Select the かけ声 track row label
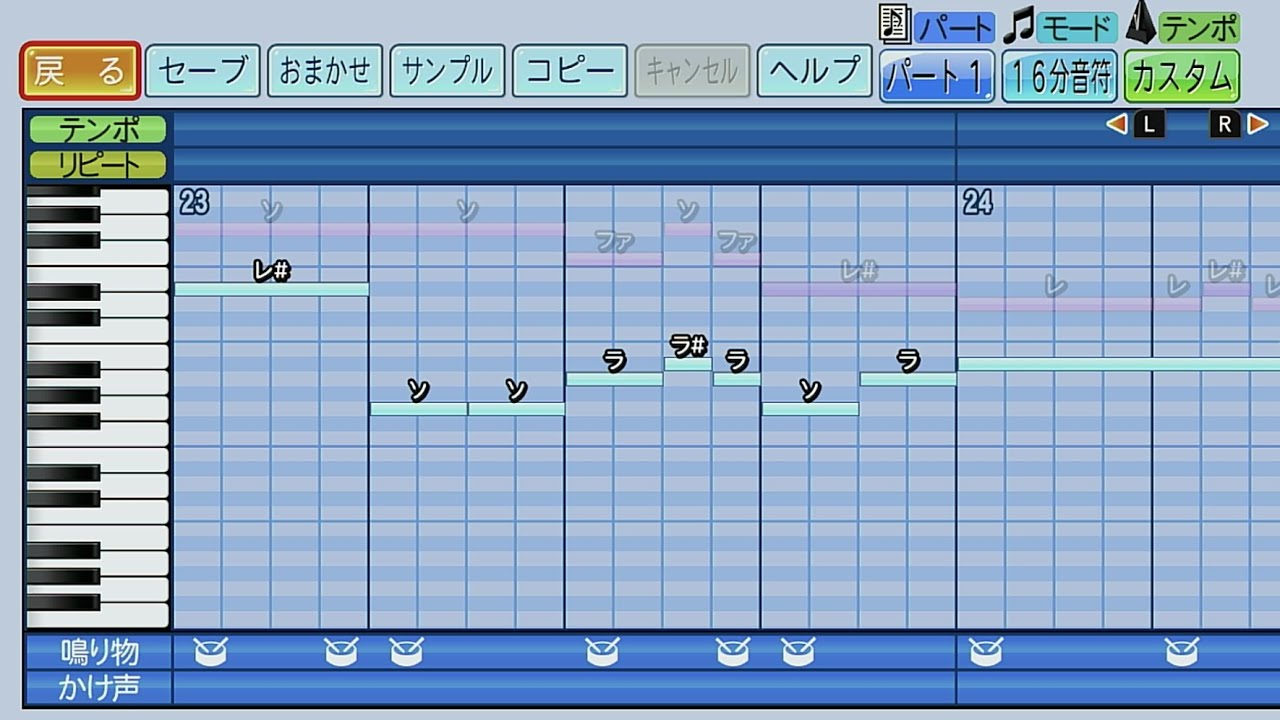The height and width of the screenshot is (720, 1280). click(99, 688)
